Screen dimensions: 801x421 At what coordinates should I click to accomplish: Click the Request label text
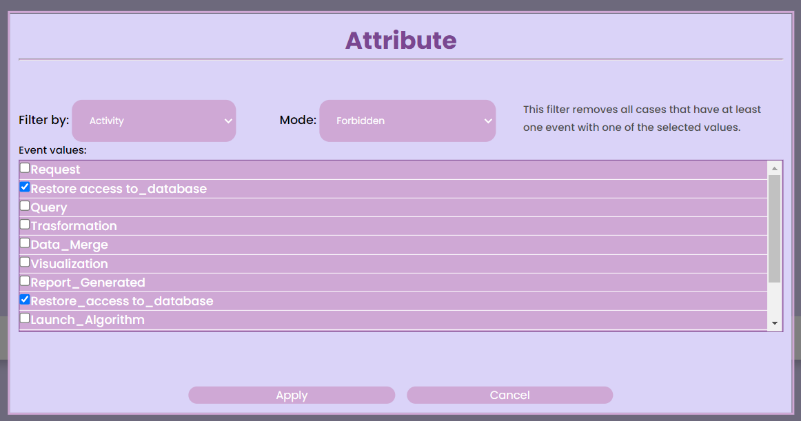pos(55,170)
